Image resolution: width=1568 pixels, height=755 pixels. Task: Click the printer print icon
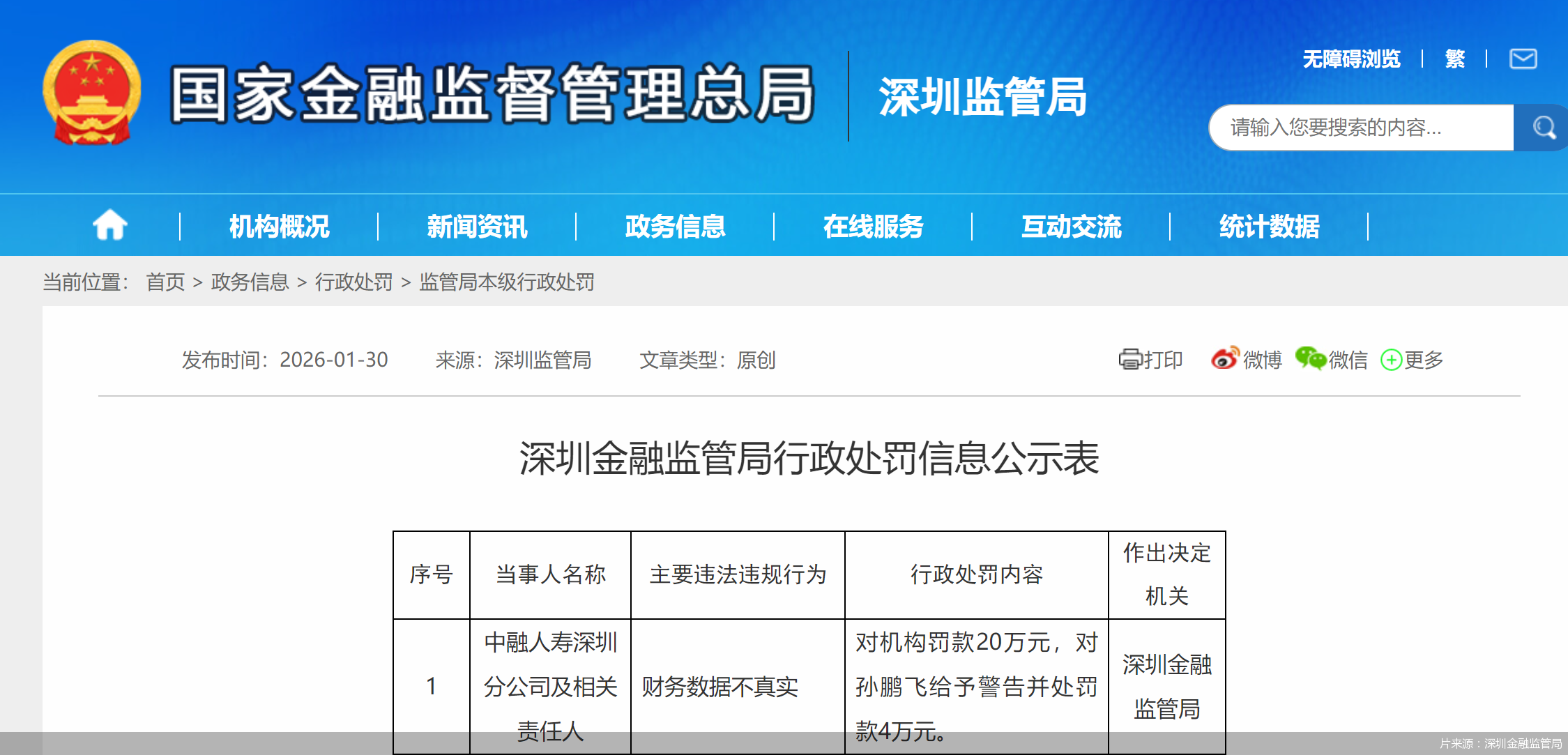pos(1129,359)
